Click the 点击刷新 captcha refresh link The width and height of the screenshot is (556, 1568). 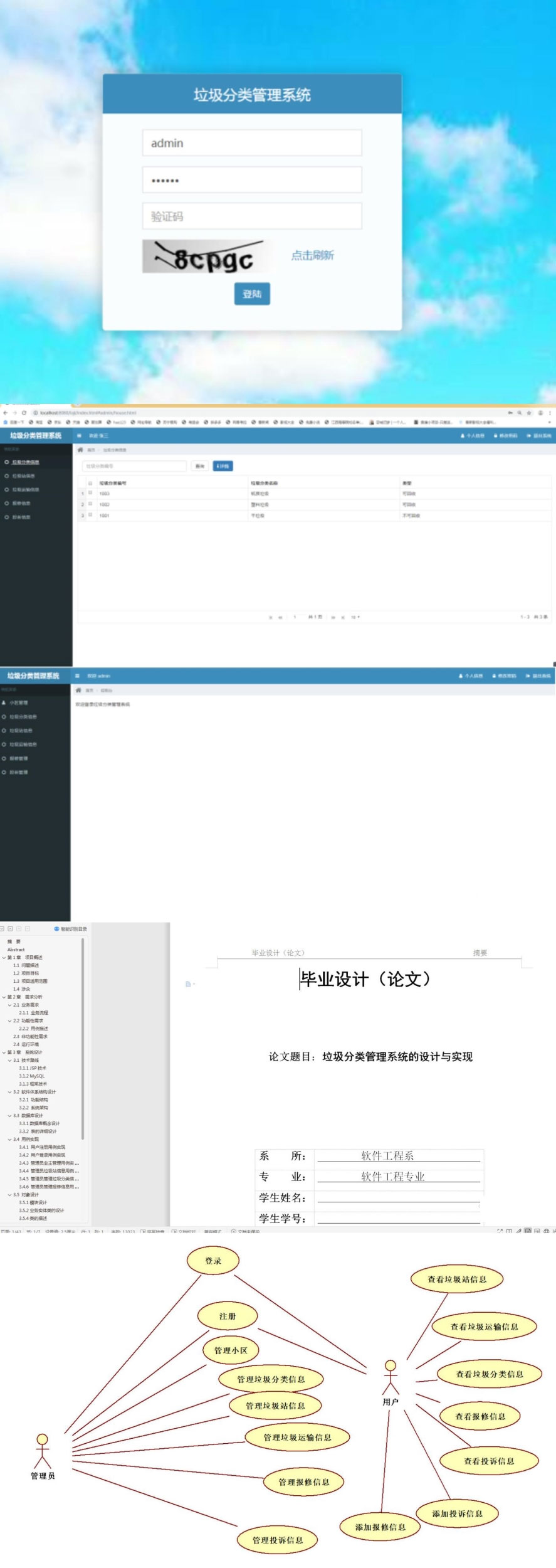pos(312,255)
